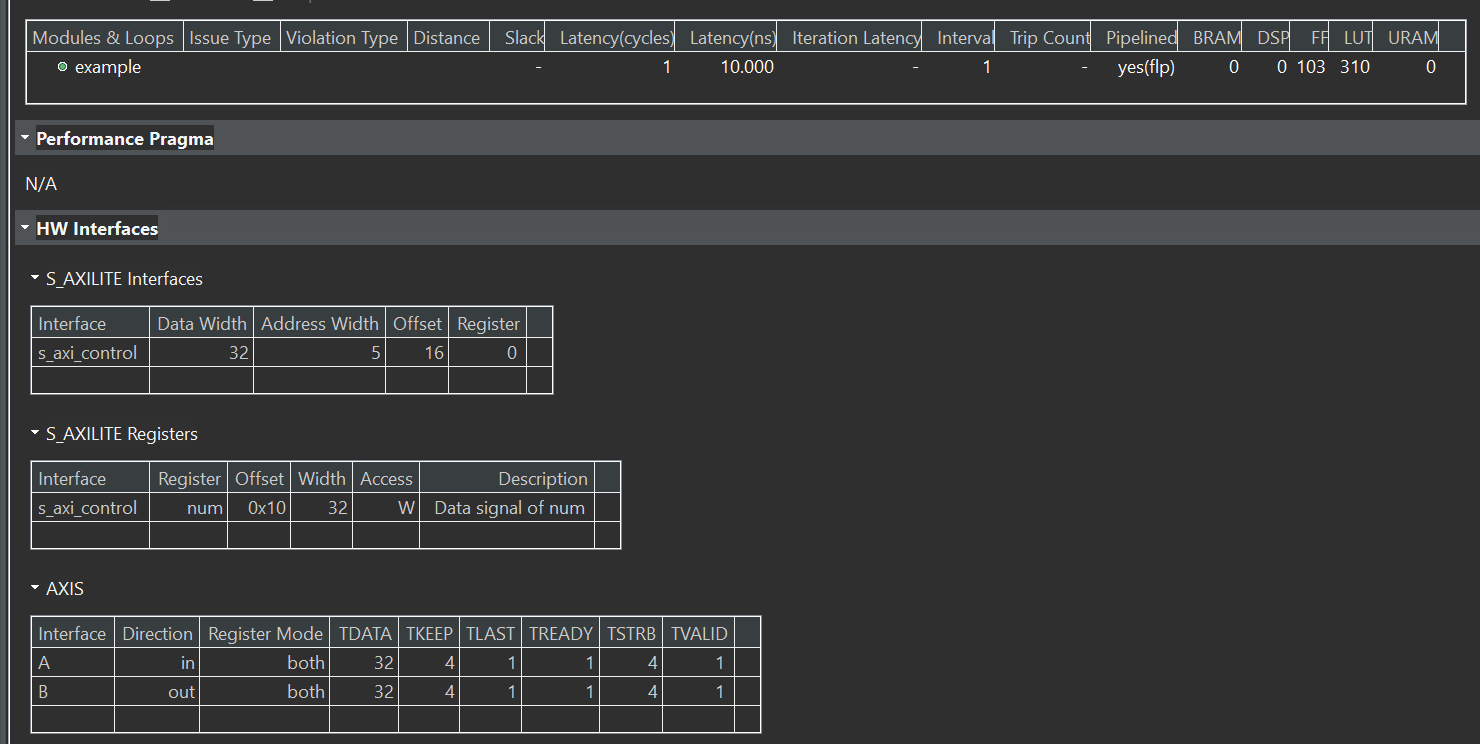The width and height of the screenshot is (1480, 744).
Task: Collapse the S_AXILITE Interfaces subsection
Action: click(x=35, y=278)
